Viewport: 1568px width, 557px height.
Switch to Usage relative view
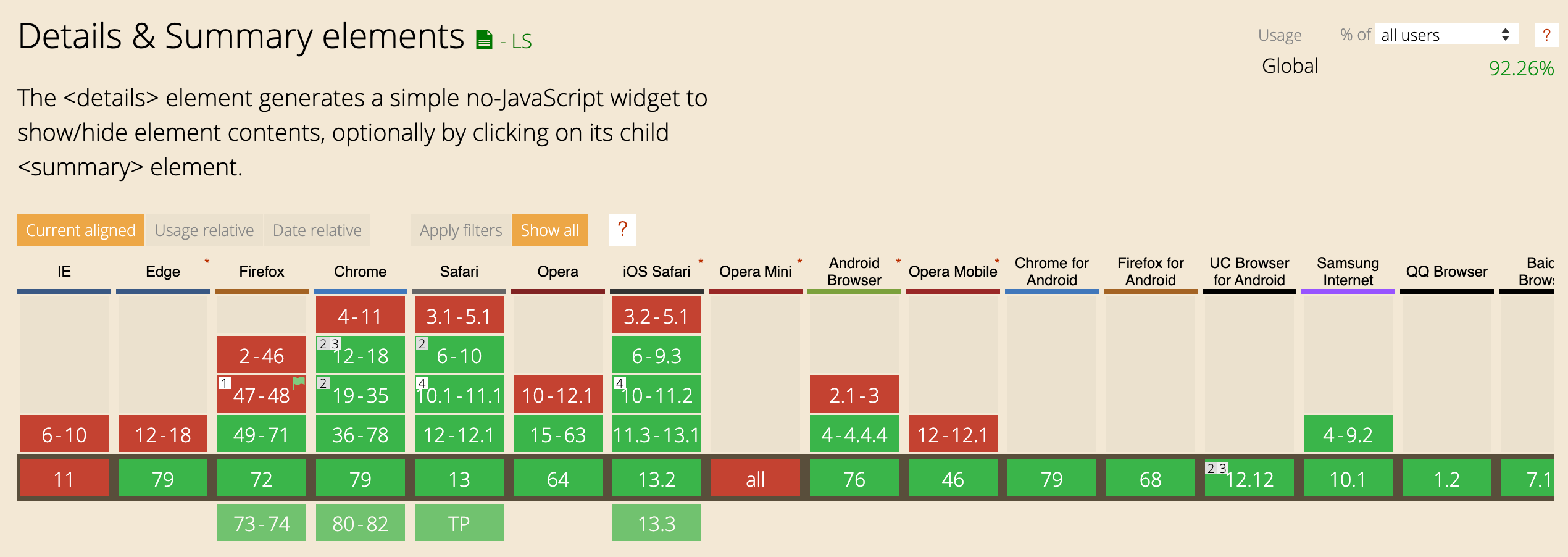pos(204,230)
